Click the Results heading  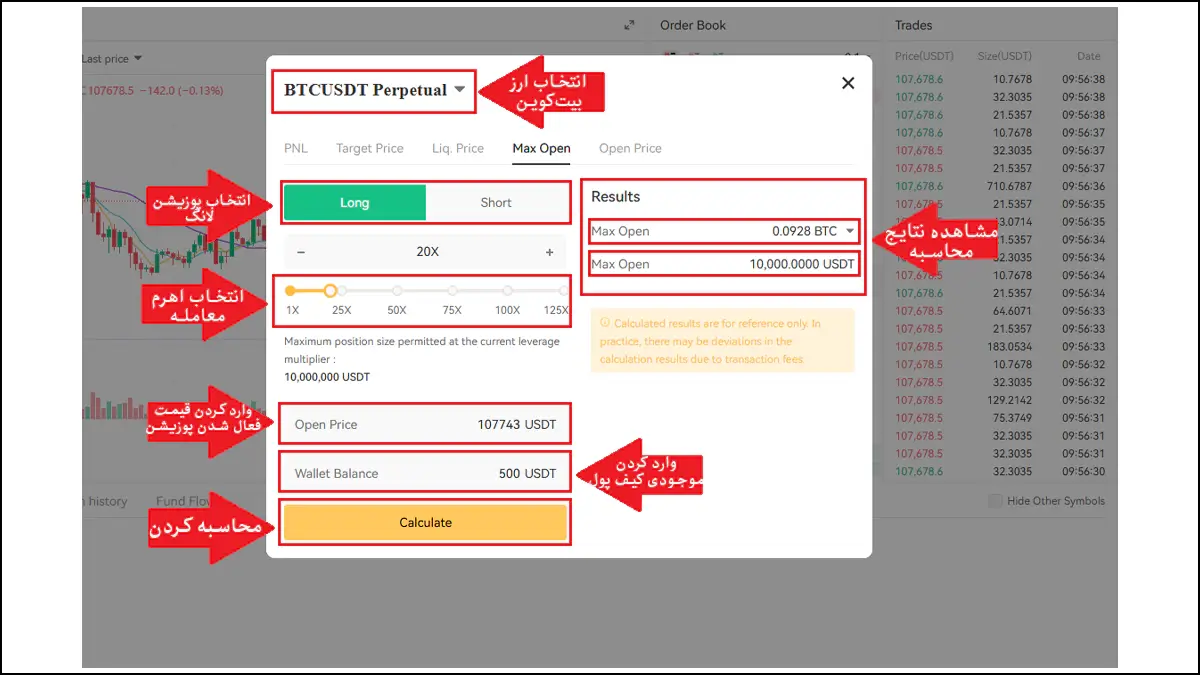(x=616, y=197)
